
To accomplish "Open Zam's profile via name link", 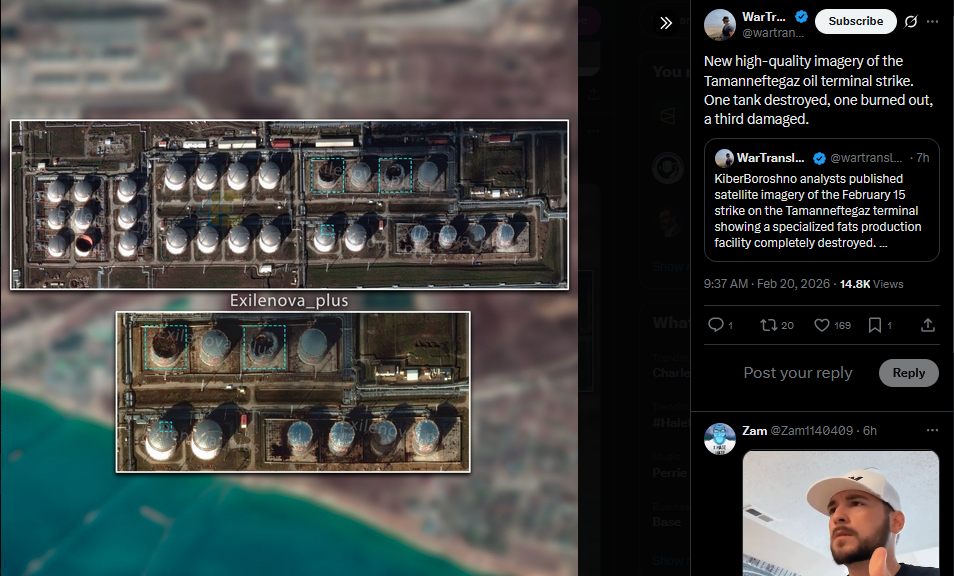I will [x=754, y=431].
